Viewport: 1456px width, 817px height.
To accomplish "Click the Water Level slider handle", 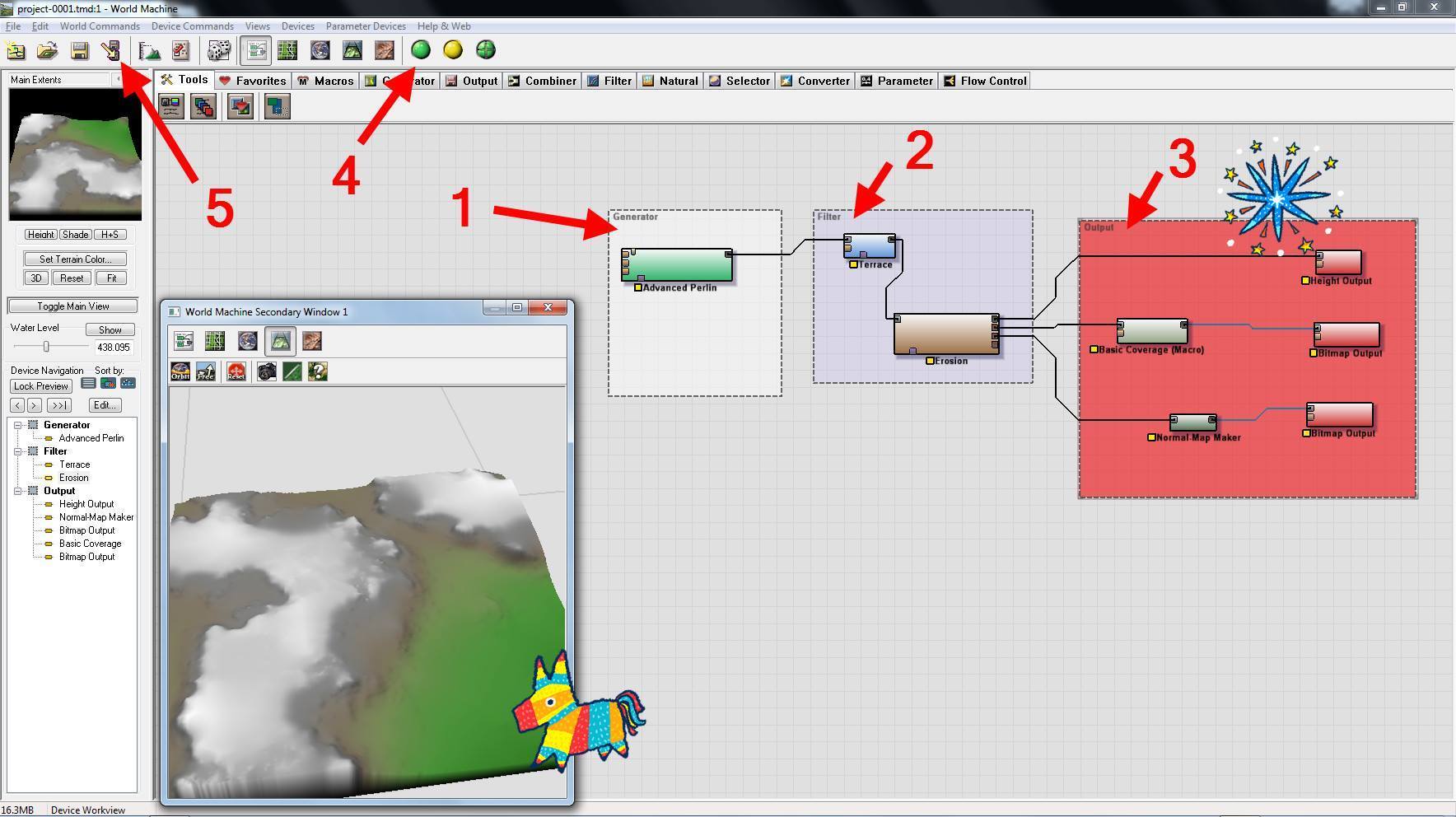I will (x=46, y=347).
